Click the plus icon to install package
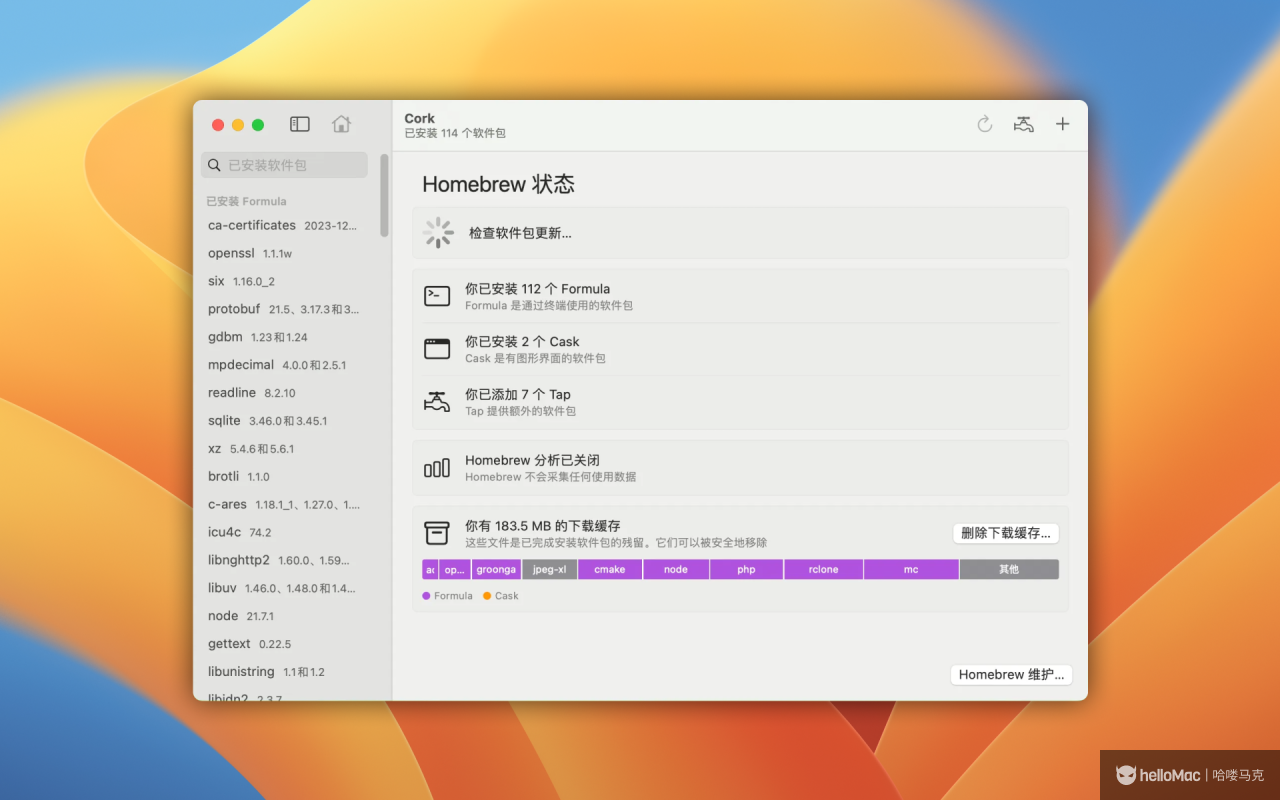1280x800 pixels. coord(1063,124)
